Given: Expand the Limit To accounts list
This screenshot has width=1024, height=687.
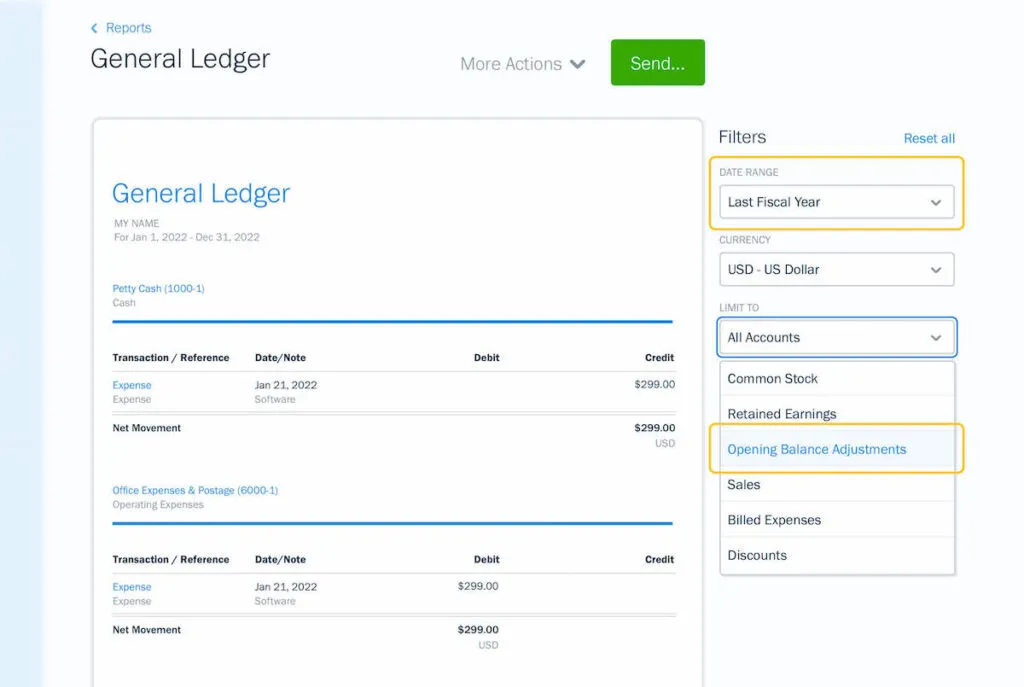Looking at the screenshot, I should [836, 337].
